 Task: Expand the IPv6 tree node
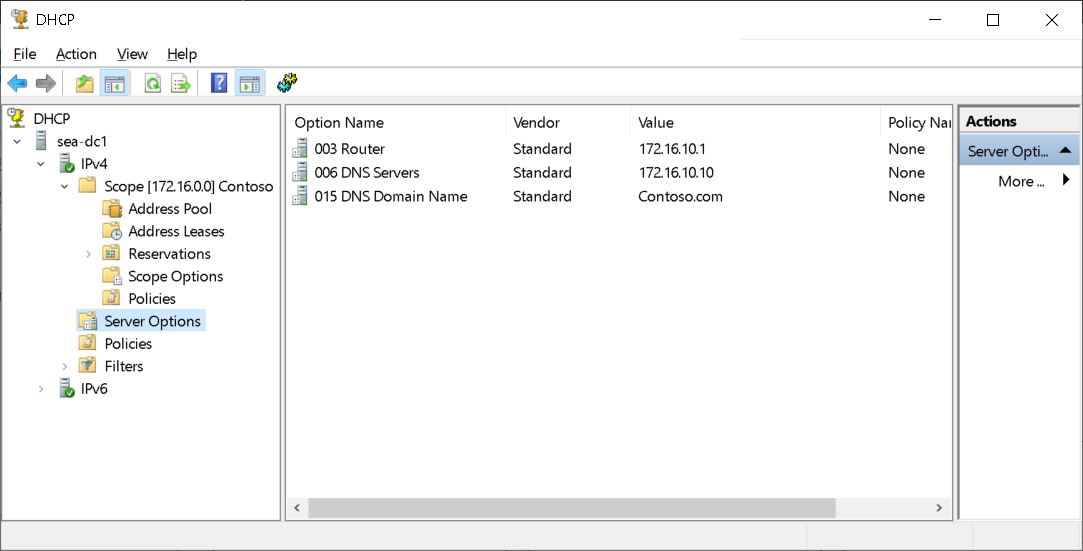pyautogui.click(x=41, y=389)
